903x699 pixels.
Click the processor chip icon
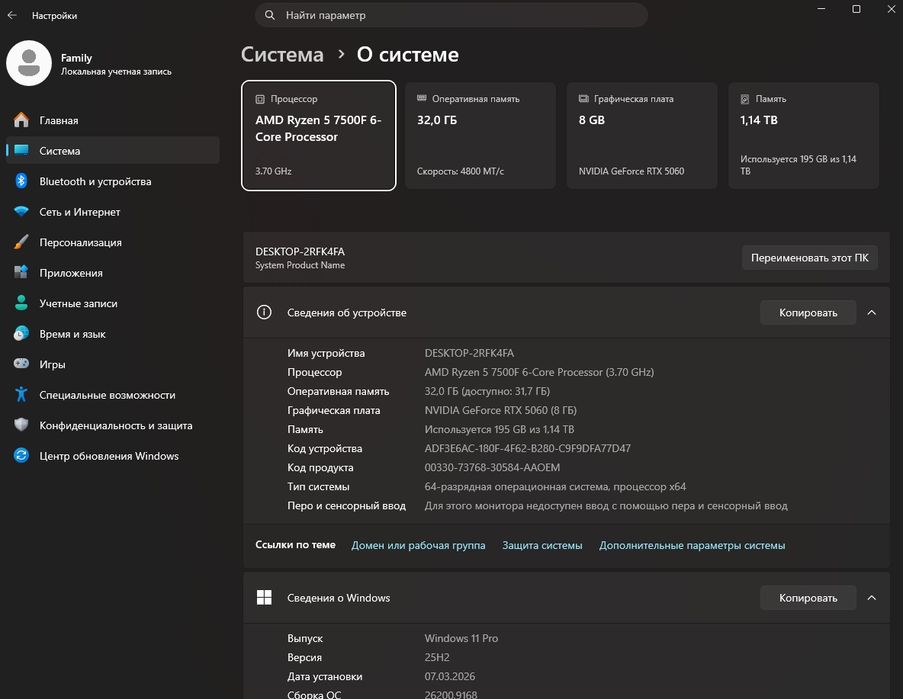pos(260,99)
